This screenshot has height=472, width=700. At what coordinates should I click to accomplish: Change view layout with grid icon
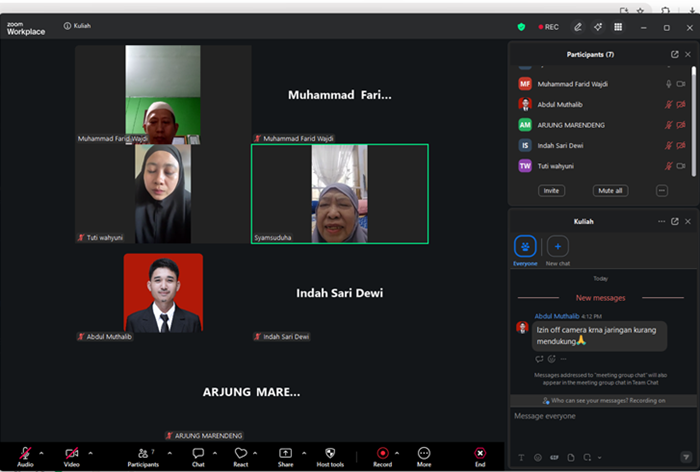tap(618, 27)
